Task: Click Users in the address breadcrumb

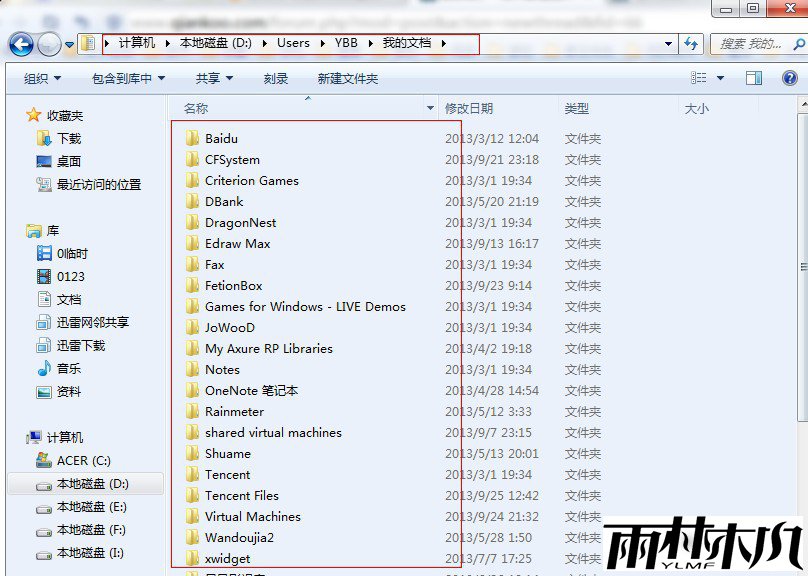Action: [293, 44]
